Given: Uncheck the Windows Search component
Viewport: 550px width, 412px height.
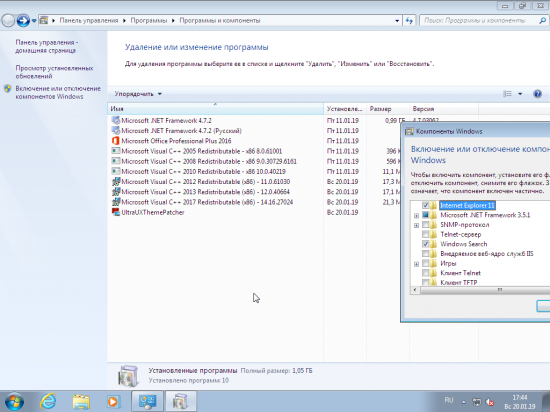Looking at the screenshot, I should 425,244.
